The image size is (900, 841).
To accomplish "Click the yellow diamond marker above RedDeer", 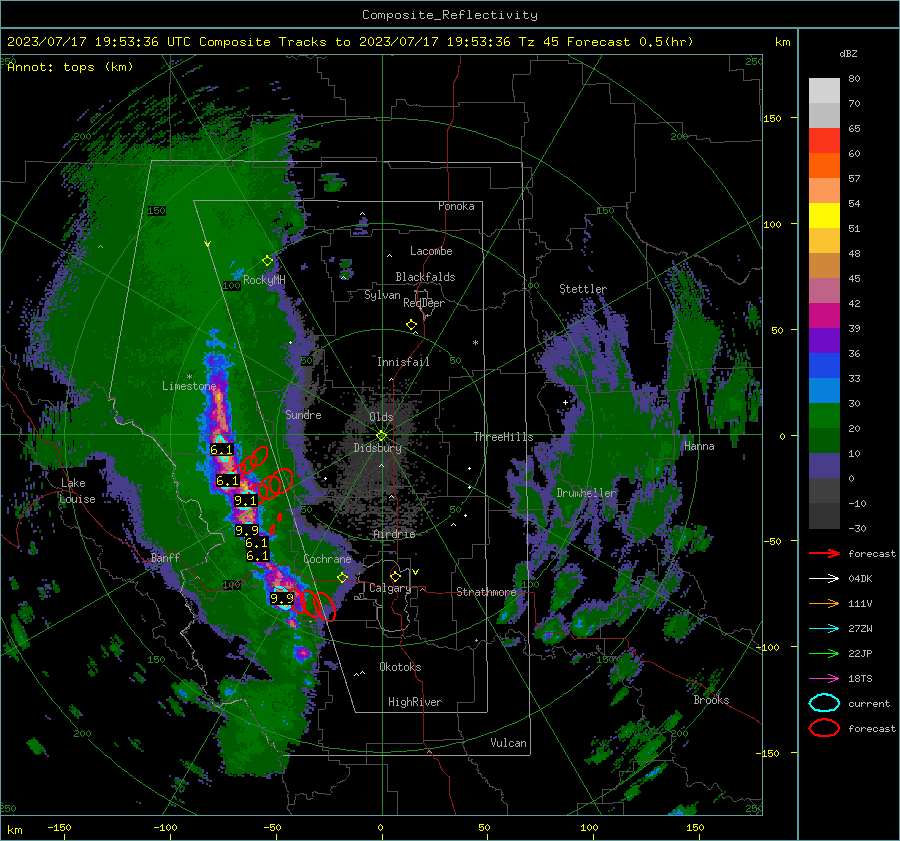I will [x=411, y=325].
